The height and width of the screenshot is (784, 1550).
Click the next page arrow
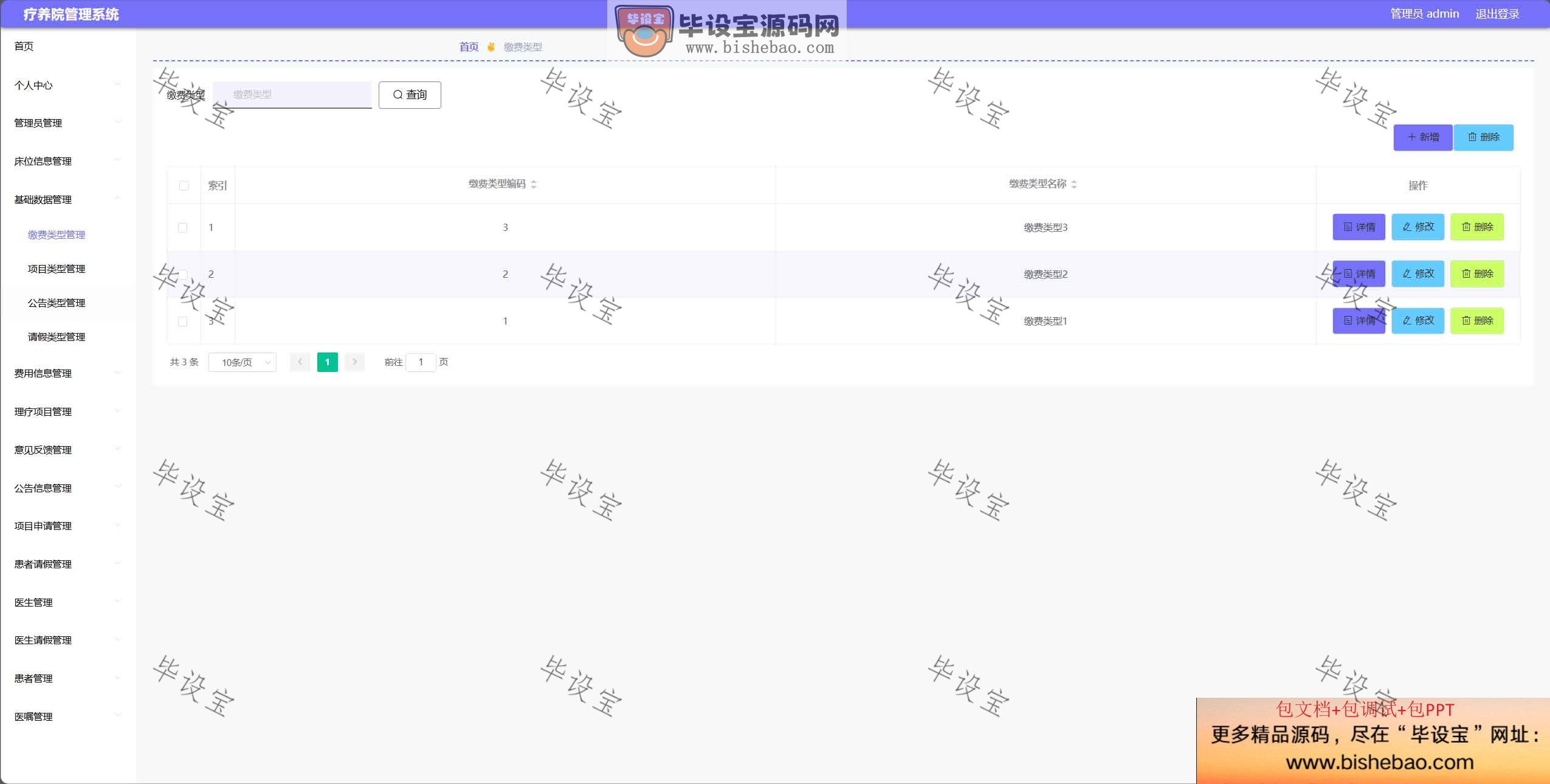(x=354, y=362)
